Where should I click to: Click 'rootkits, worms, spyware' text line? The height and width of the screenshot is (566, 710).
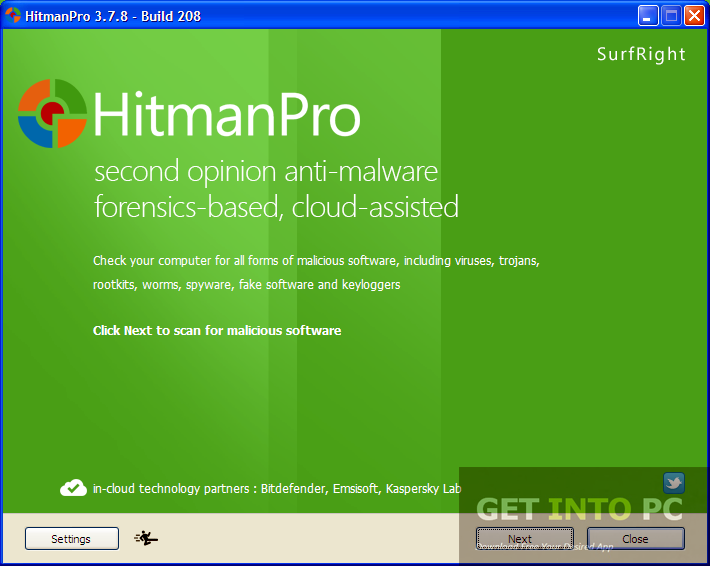point(246,285)
